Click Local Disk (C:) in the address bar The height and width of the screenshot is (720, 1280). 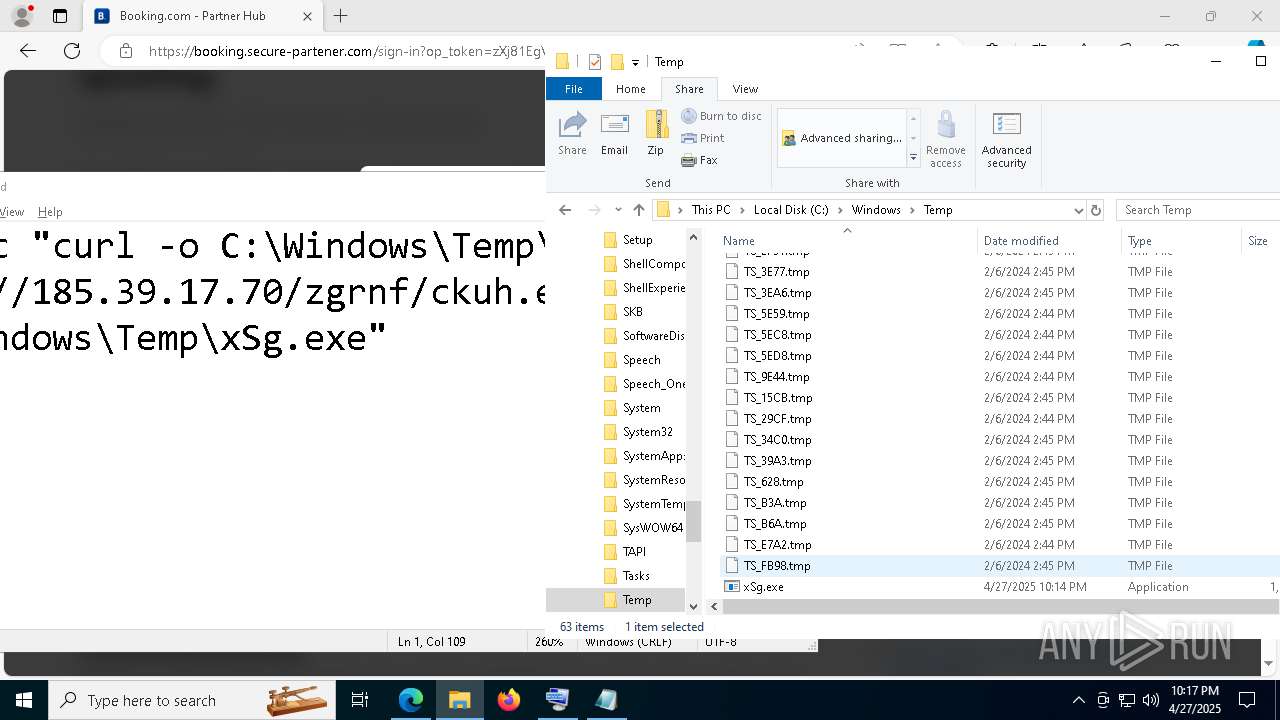click(x=791, y=210)
